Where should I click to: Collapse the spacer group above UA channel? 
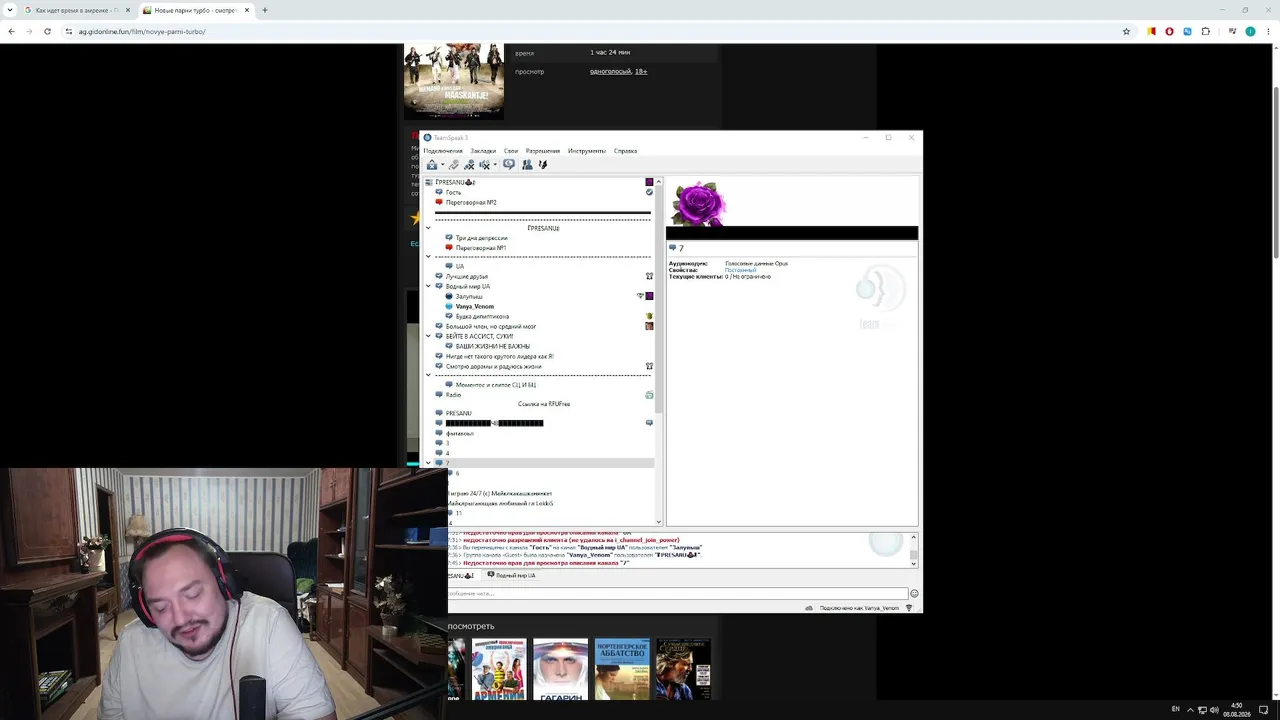(428, 257)
